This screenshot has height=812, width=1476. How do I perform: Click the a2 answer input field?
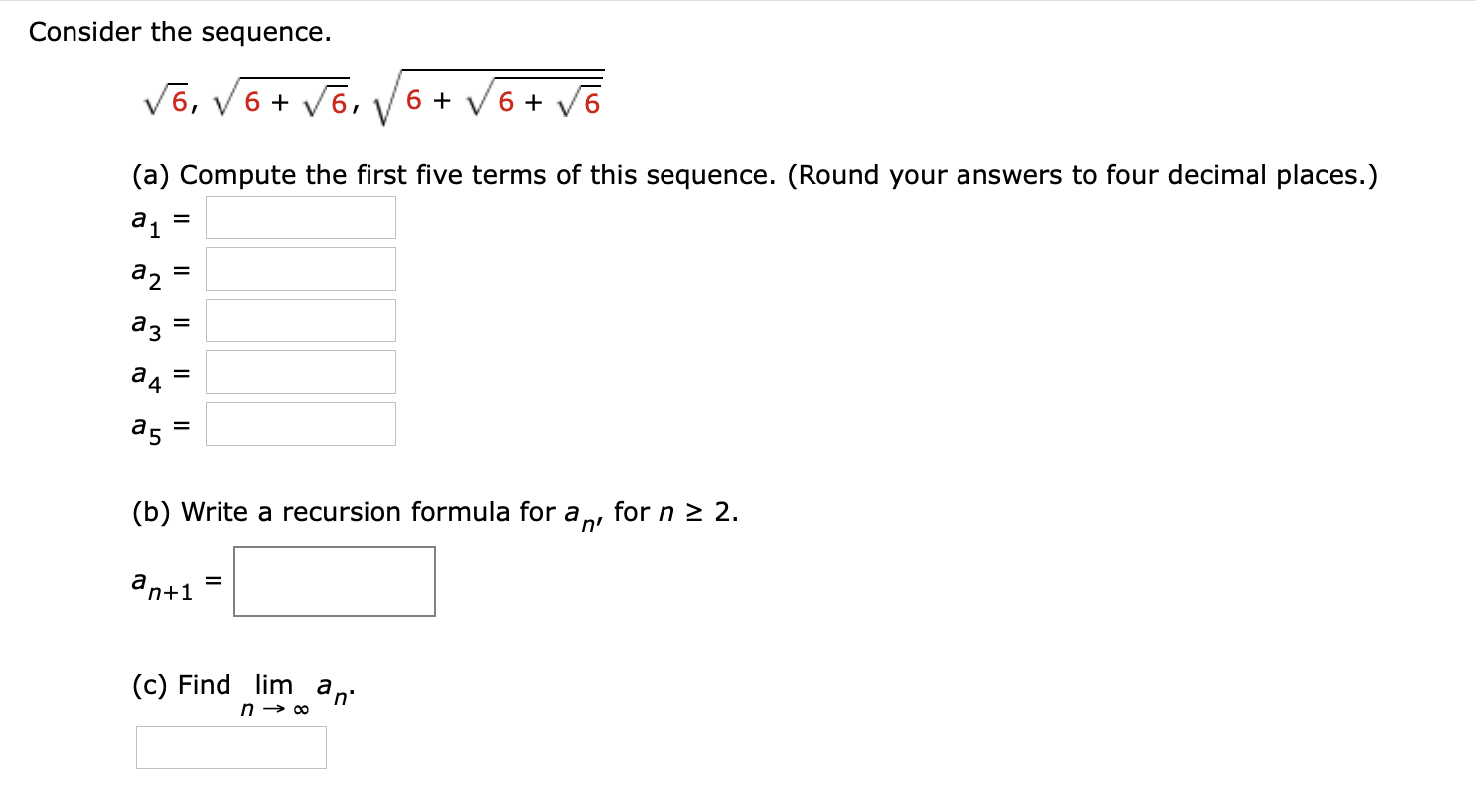point(299,268)
